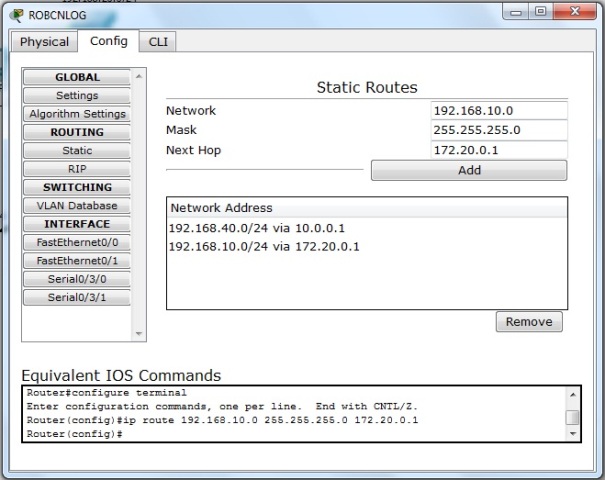
Task: Open the CLI tab
Action: (157, 42)
